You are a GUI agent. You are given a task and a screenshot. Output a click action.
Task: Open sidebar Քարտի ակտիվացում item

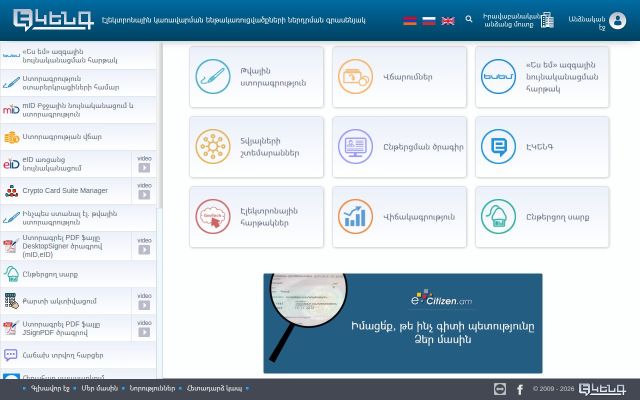(65, 301)
